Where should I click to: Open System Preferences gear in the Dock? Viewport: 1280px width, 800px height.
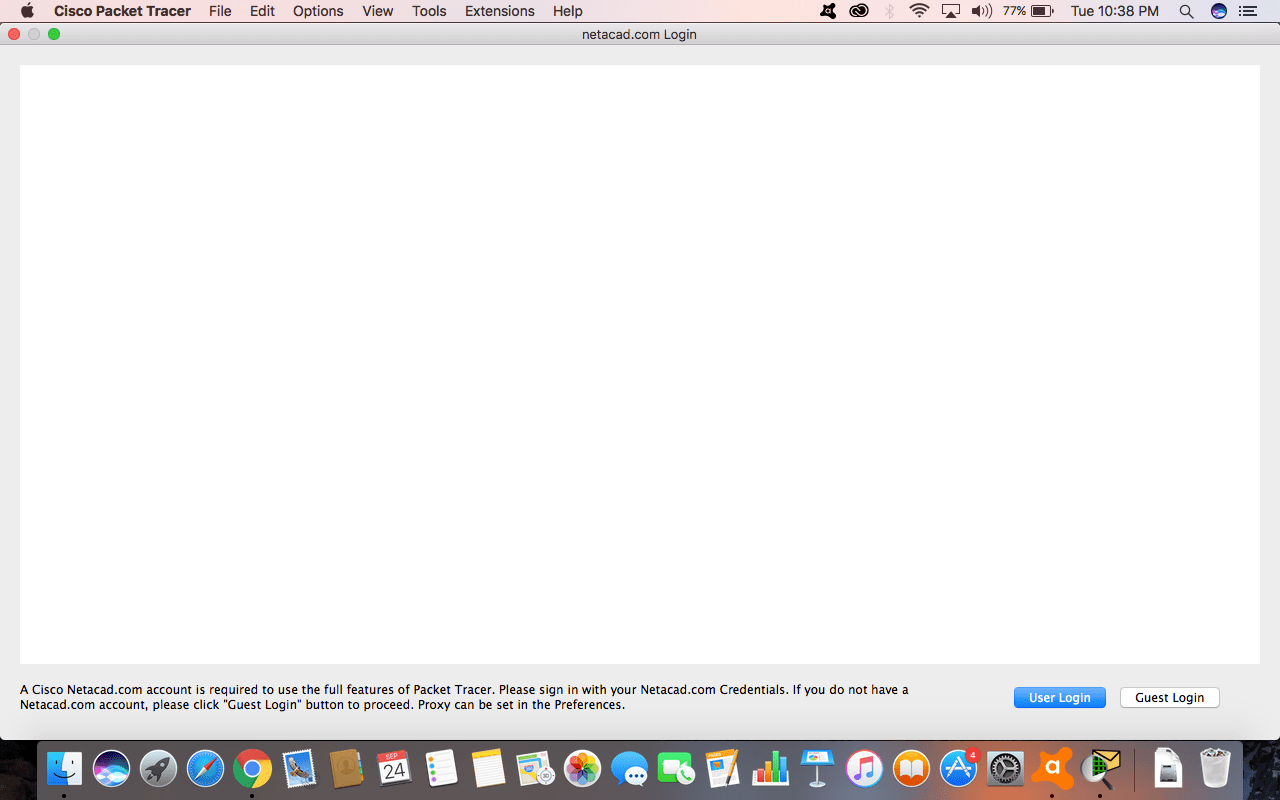[1006, 768]
